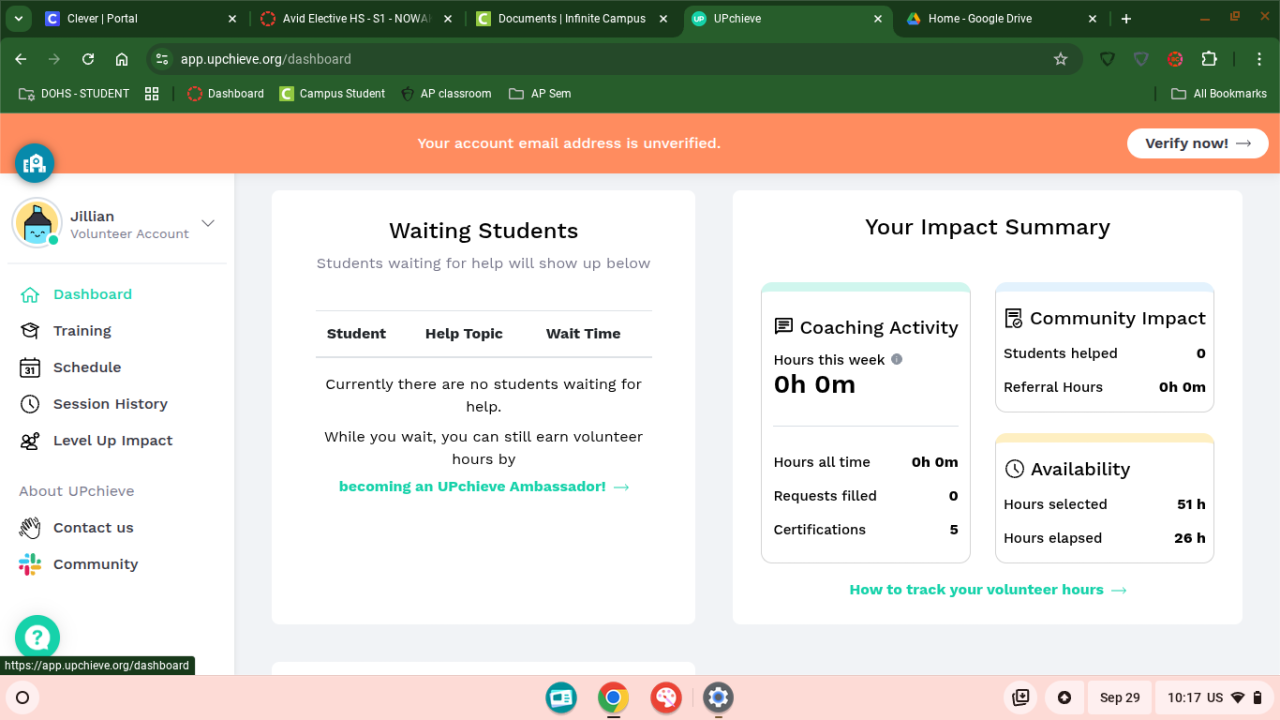
Task: Open the Settings gear in shelf
Action: pyautogui.click(x=718, y=697)
